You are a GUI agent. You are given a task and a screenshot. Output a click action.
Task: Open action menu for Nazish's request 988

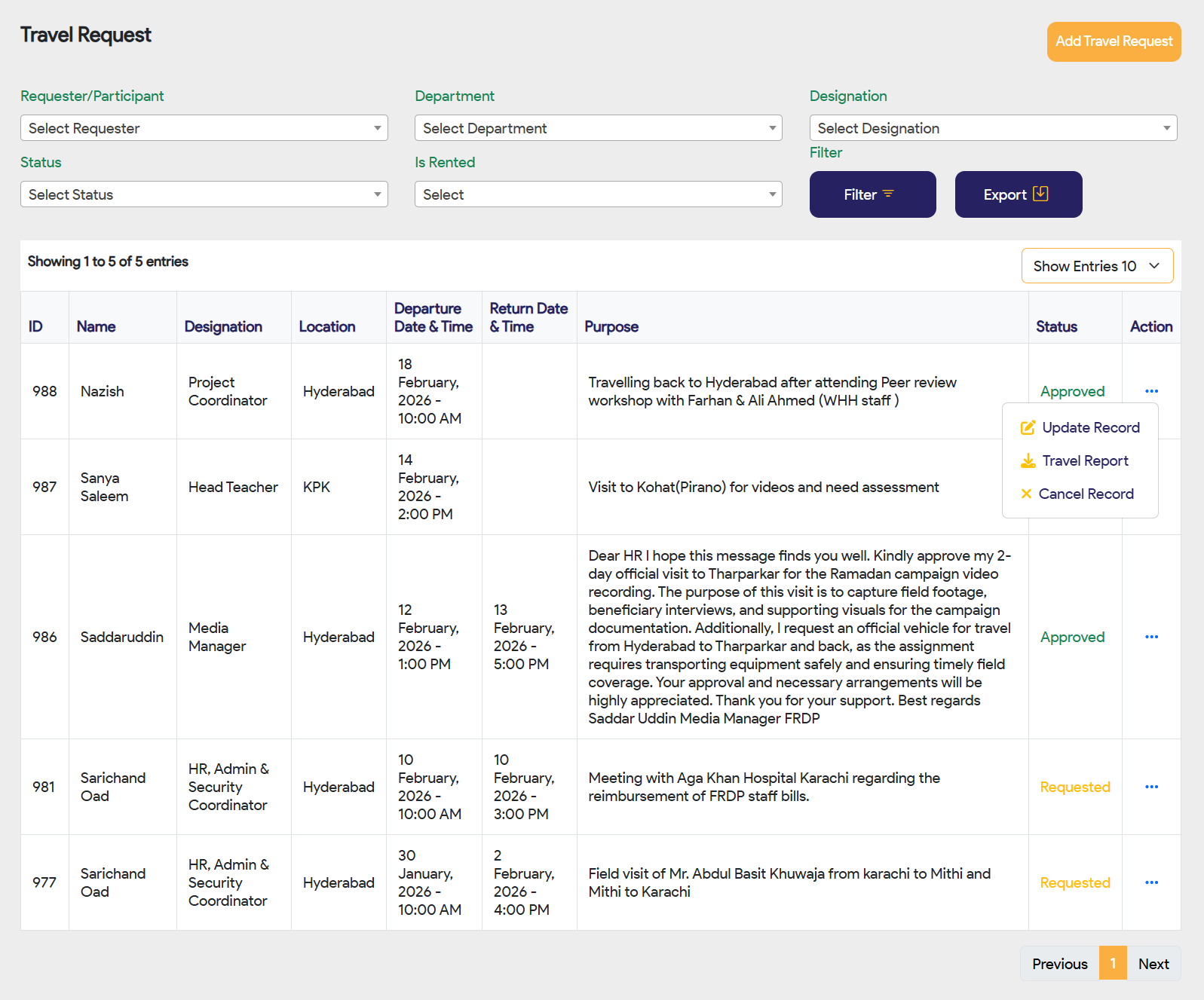click(x=1151, y=391)
